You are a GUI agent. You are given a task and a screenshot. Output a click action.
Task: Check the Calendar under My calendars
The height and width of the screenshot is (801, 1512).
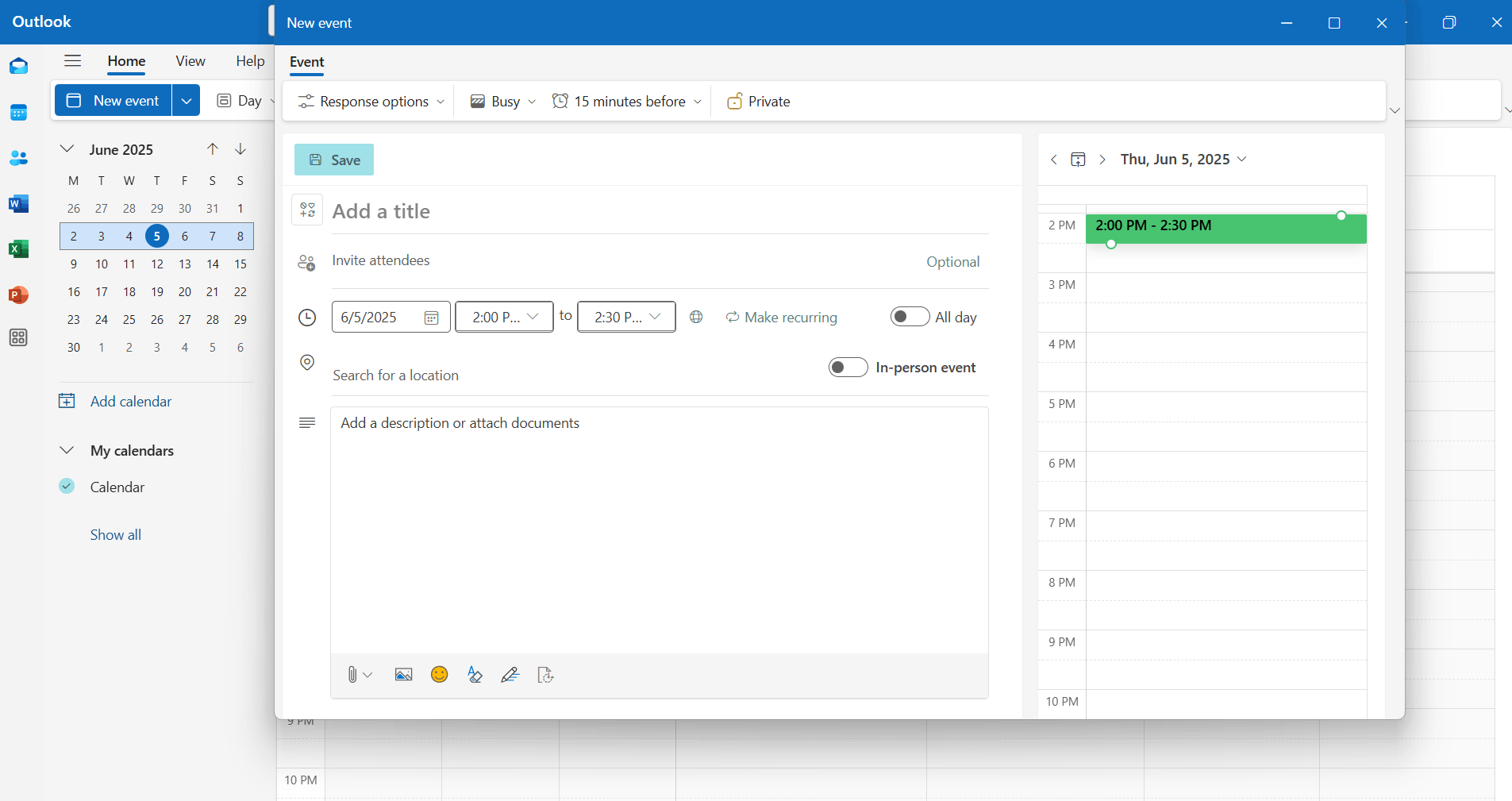[67, 486]
